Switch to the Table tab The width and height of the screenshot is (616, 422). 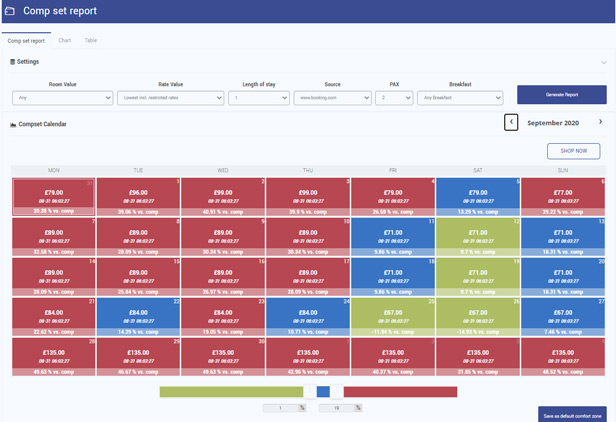pyautogui.click(x=91, y=41)
